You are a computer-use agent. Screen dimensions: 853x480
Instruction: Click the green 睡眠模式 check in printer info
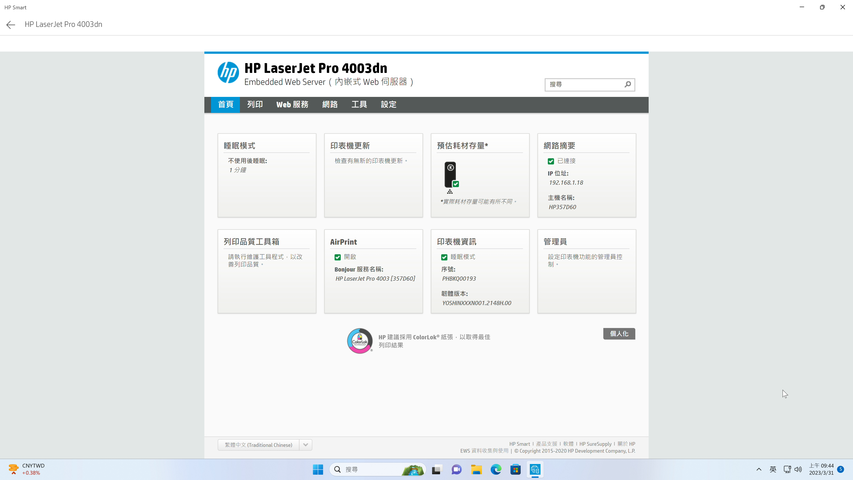(444, 257)
